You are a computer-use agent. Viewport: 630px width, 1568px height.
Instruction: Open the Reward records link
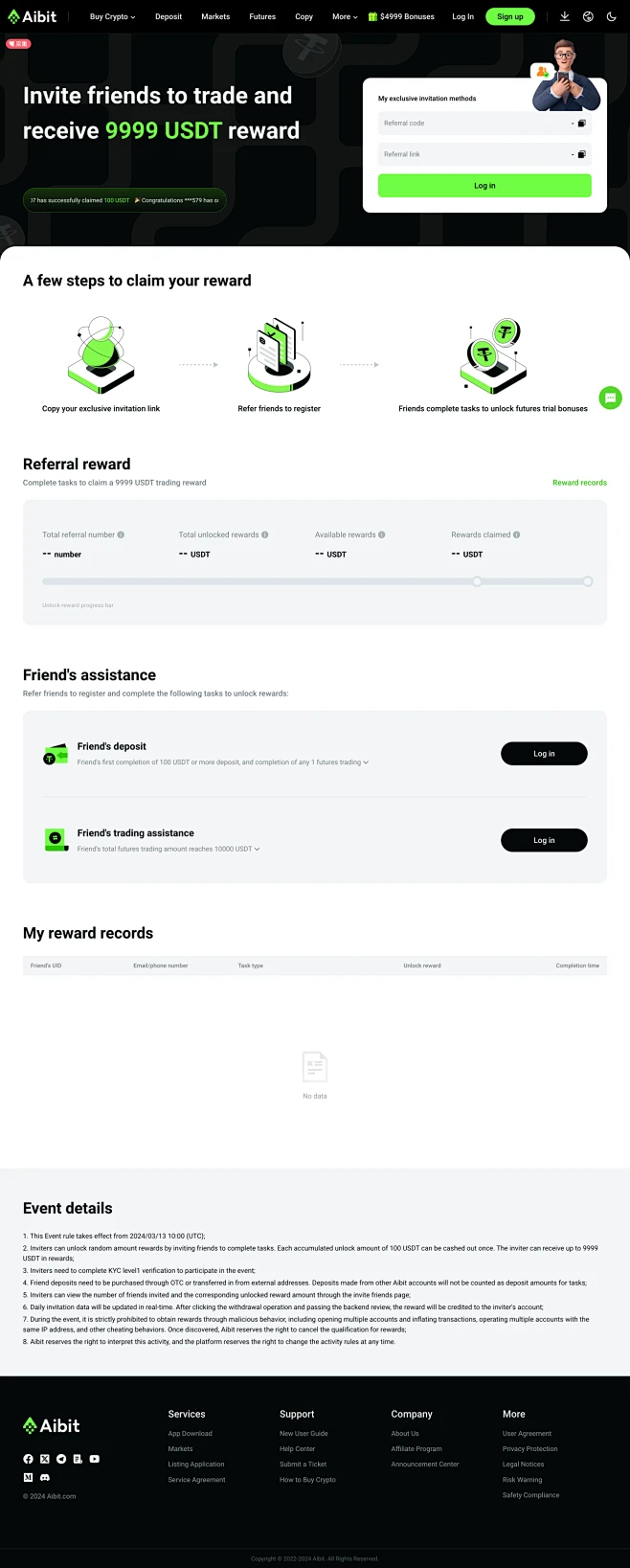pos(579,483)
